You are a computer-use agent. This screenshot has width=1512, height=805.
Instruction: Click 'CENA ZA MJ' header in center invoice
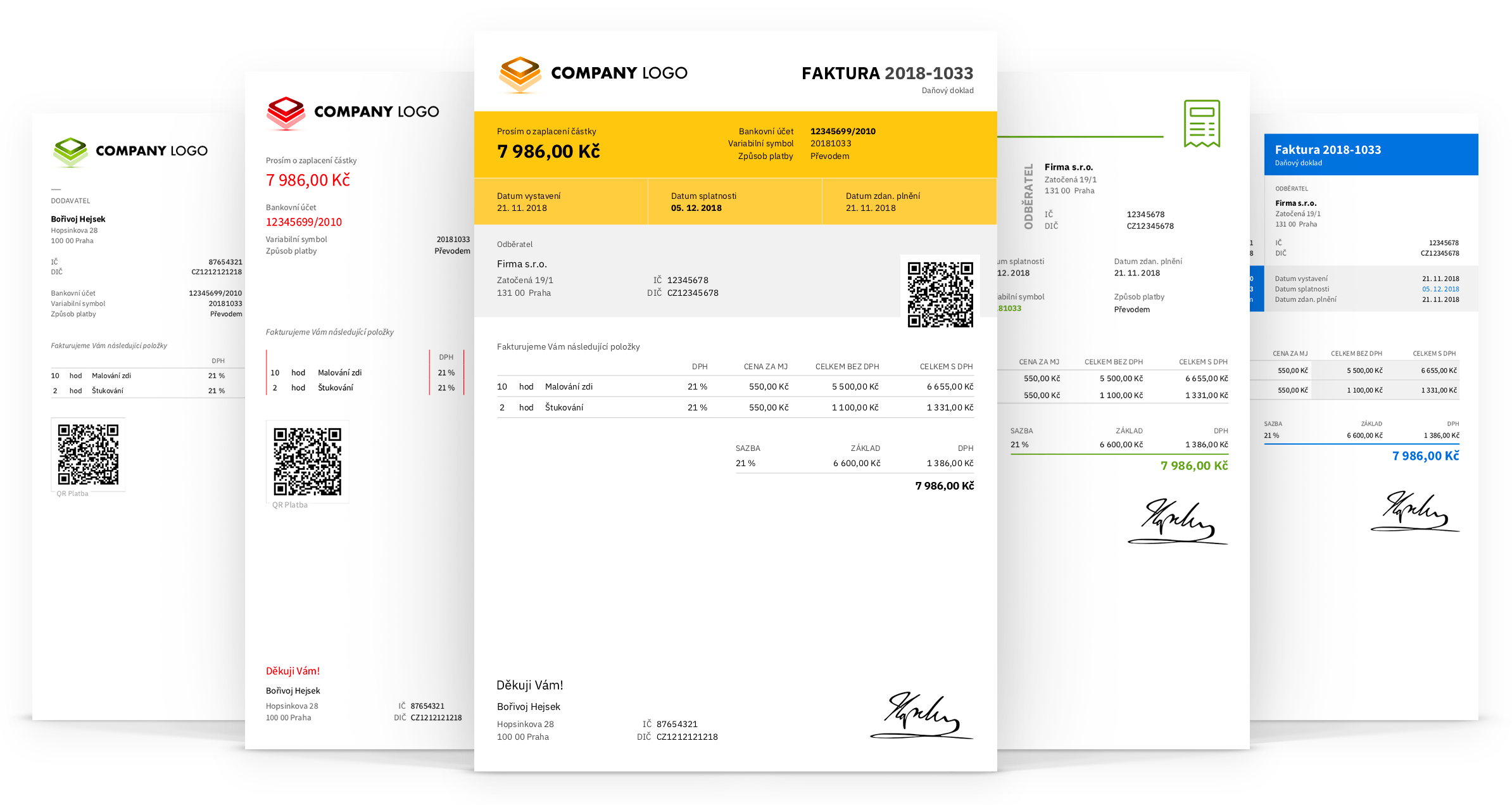765,367
